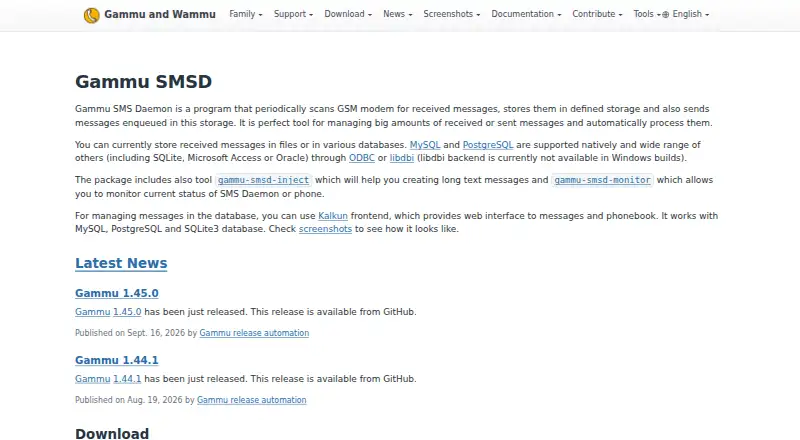Open Gammu release automation link for Sept. 16

click(x=254, y=333)
